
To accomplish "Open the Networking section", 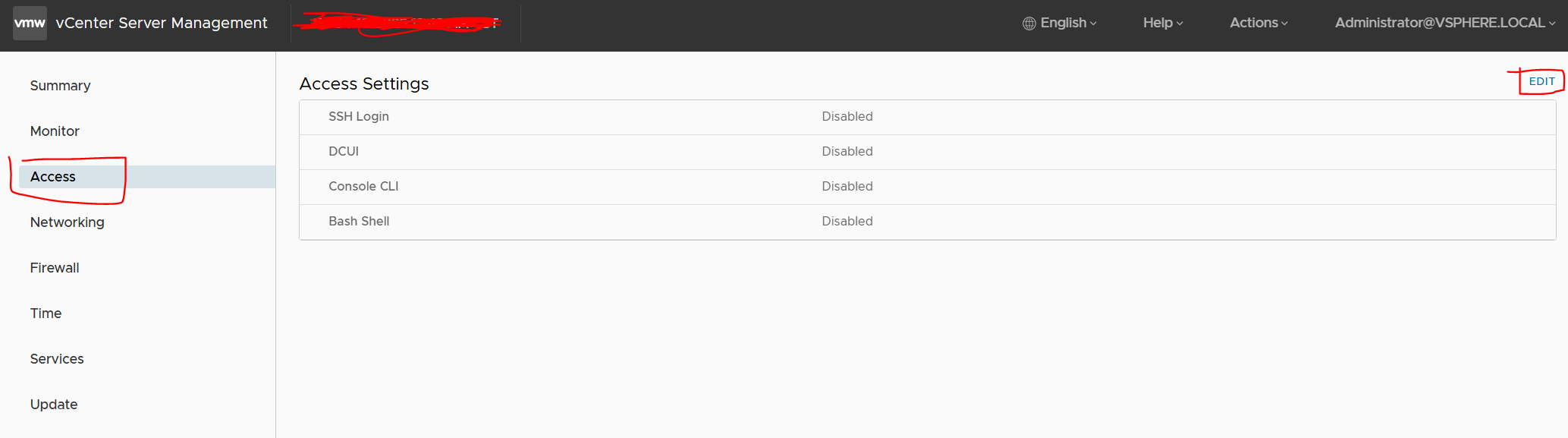I will tap(67, 222).
